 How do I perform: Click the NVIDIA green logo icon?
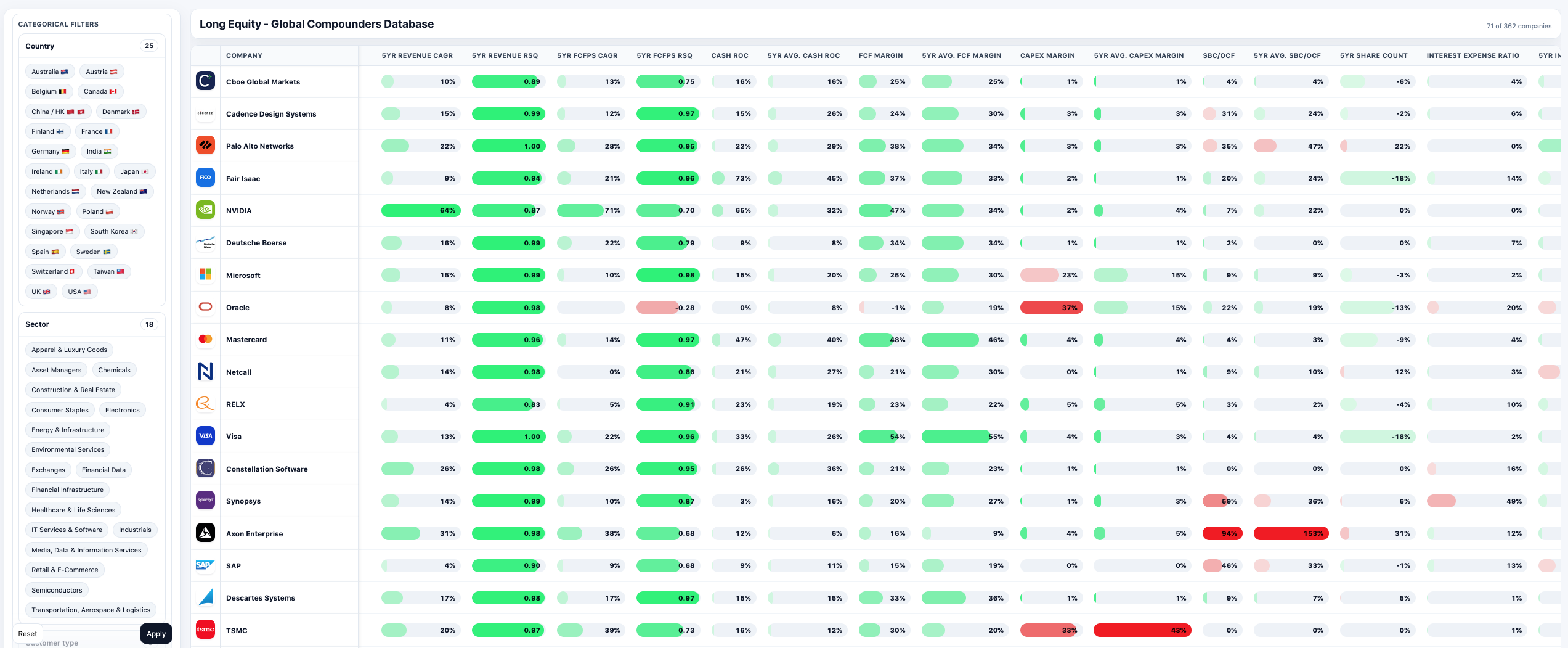(205, 210)
